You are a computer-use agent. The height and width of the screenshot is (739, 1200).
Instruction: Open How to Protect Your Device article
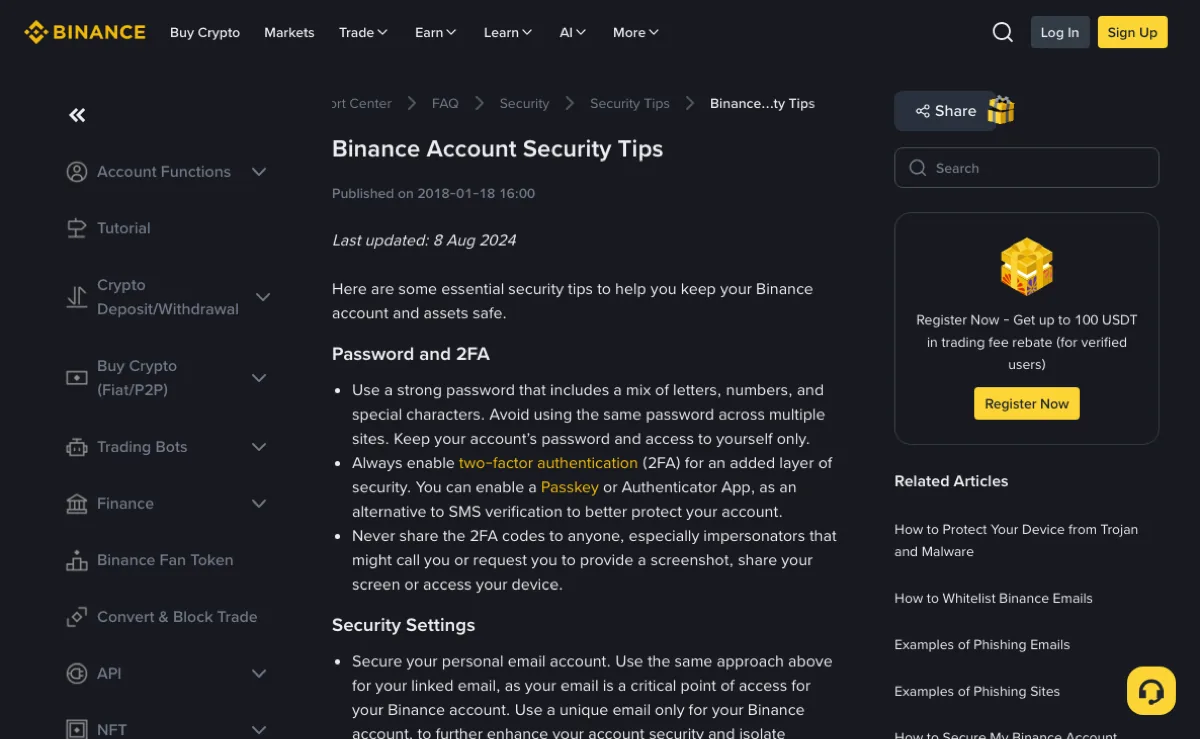click(1016, 540)
